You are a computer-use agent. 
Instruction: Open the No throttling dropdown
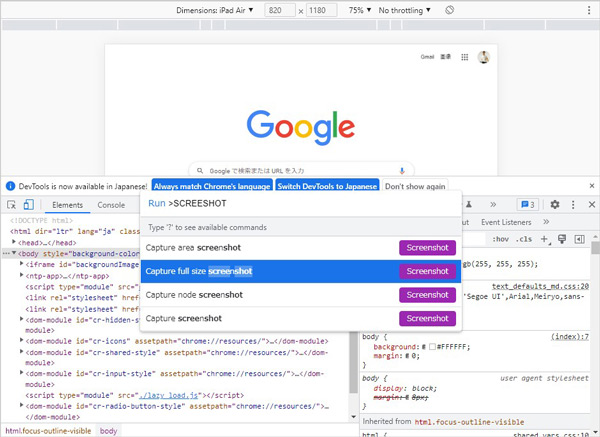(404, 10)
